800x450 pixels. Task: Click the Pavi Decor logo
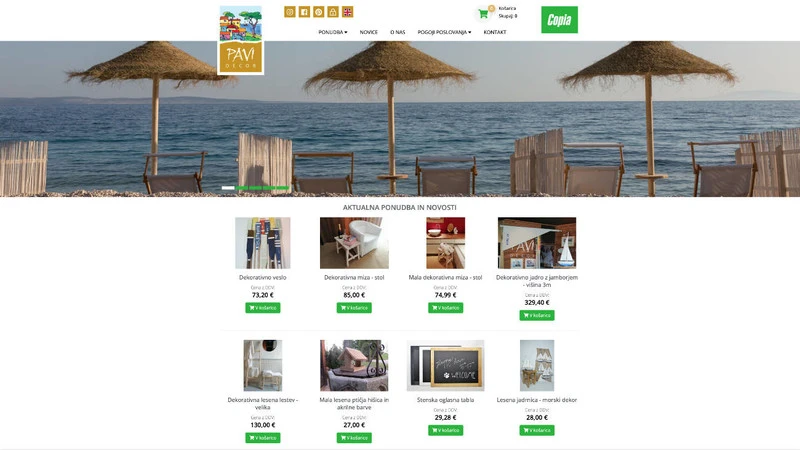pyautogui.click(x=241, y=40)
